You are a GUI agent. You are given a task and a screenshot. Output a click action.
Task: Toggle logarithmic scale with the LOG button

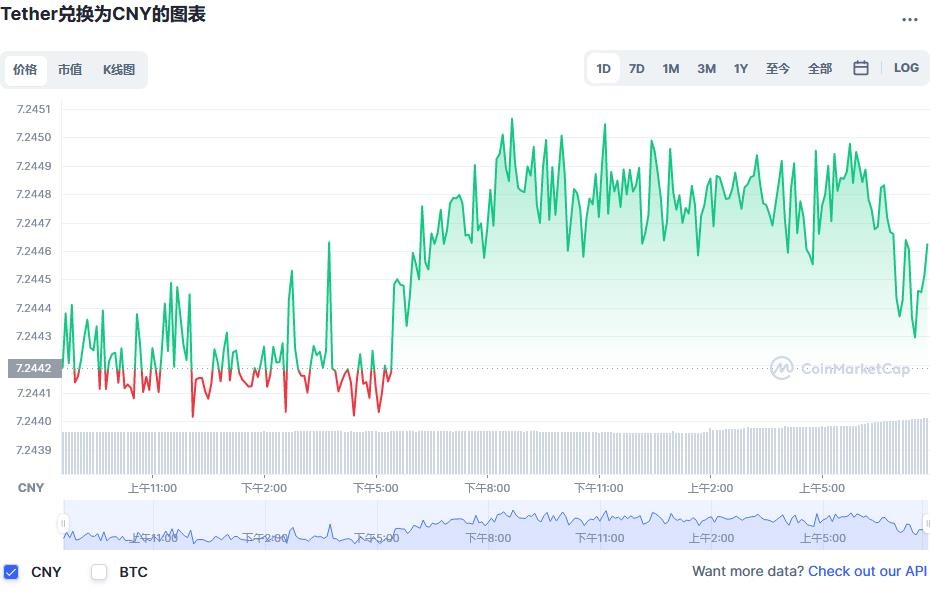[x=905, y=68]
